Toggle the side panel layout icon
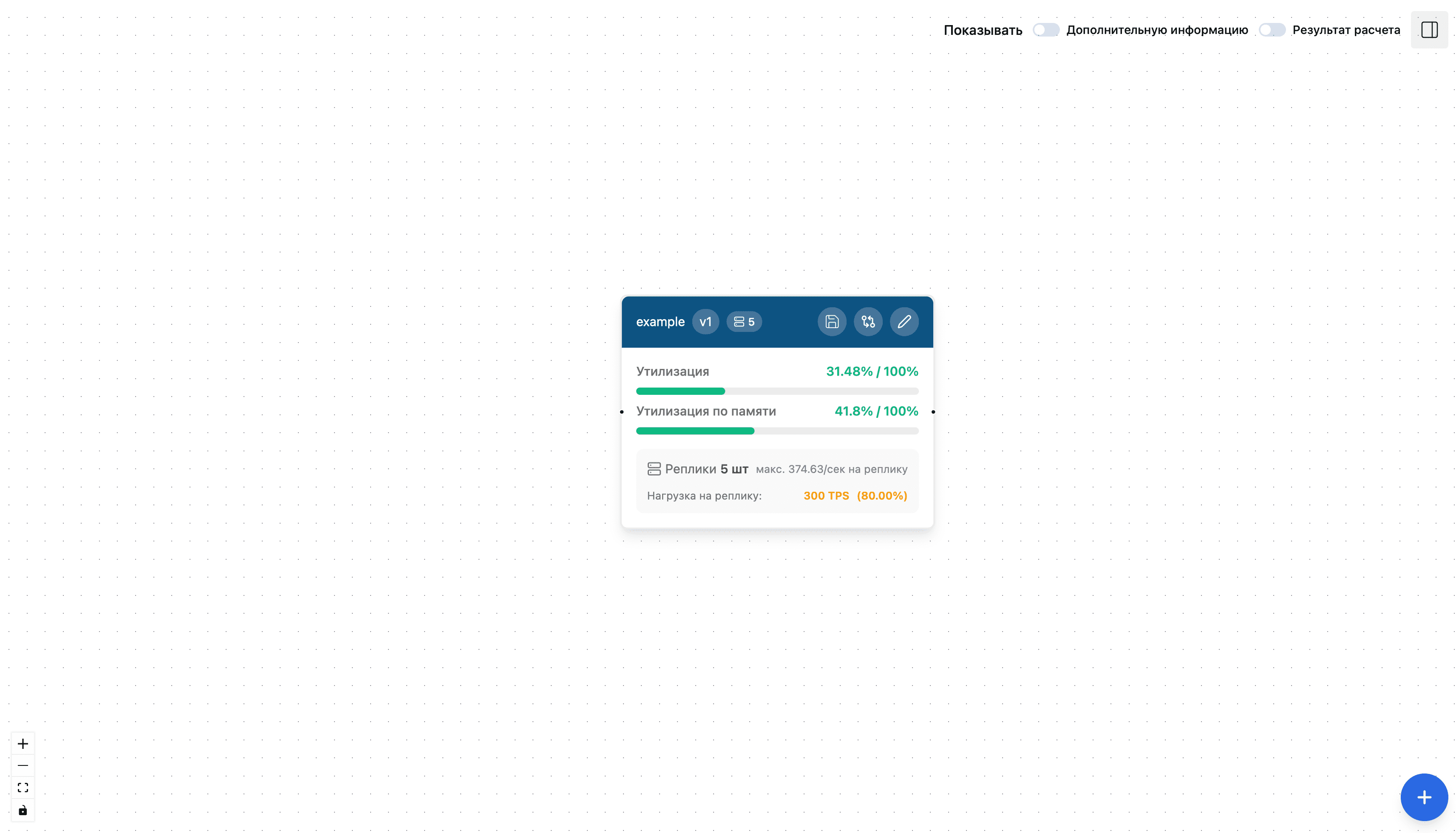This screenshot has width=1456, height=833. 1429,30
